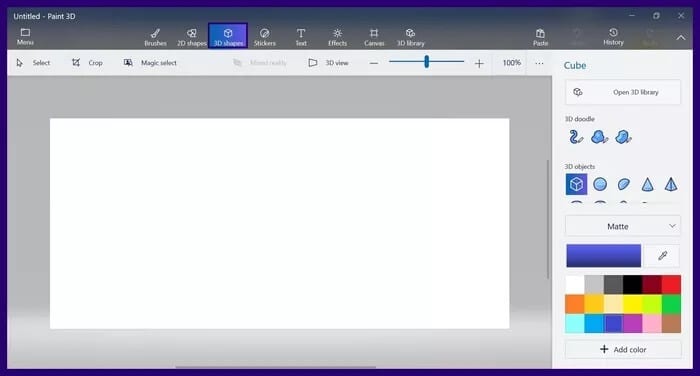
Task: Click the 100% zoom value field
Action: 512,63
